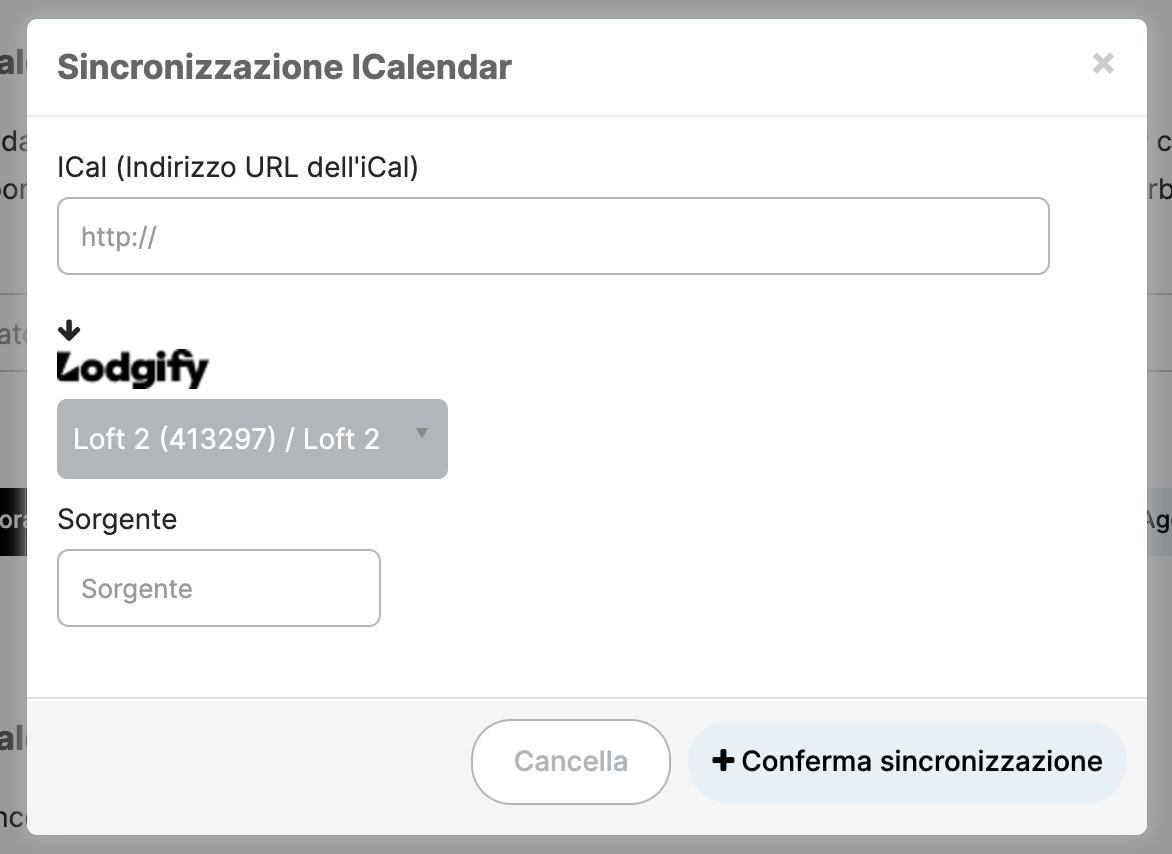
Task: Click the Sorgente field label
Action: pos(117,519)
